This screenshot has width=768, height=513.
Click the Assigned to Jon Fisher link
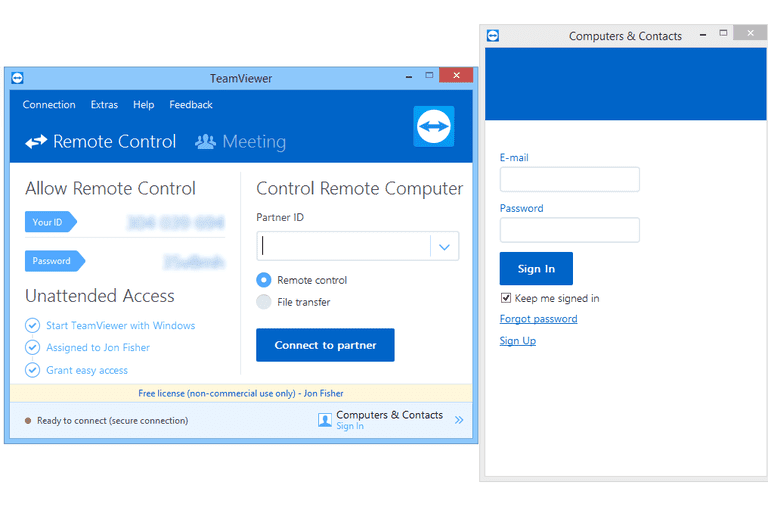[98, 347]
